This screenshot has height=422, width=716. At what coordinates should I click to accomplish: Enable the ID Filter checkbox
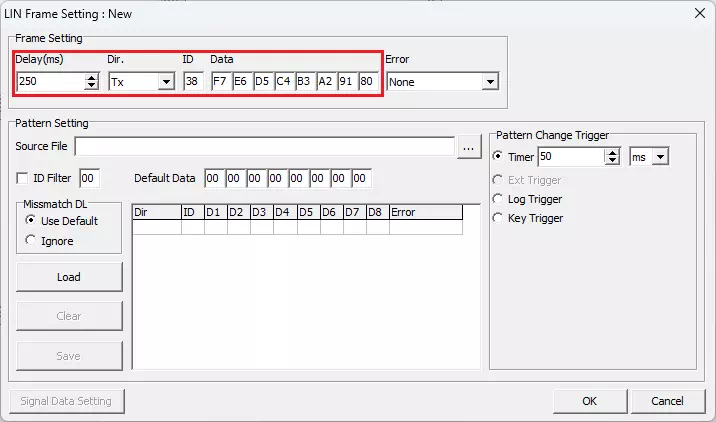coord(23,178)
